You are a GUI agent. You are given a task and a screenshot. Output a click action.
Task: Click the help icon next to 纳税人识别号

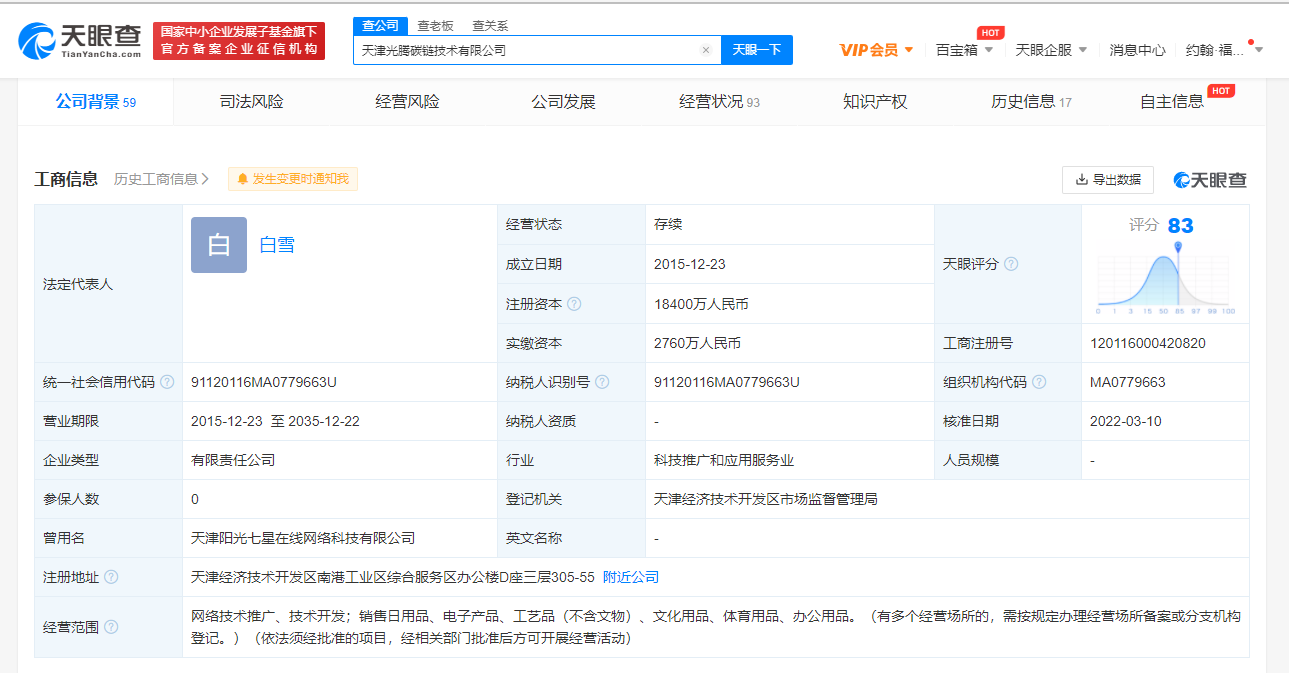(602, 382)
